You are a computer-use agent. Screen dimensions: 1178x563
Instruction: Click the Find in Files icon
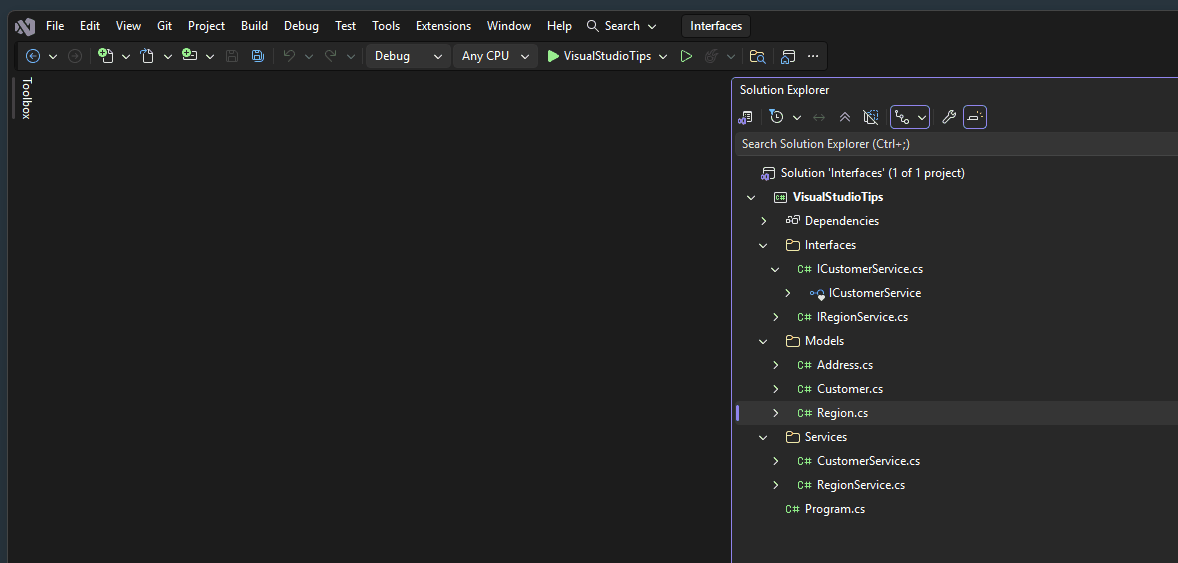(x=757, y=56)
